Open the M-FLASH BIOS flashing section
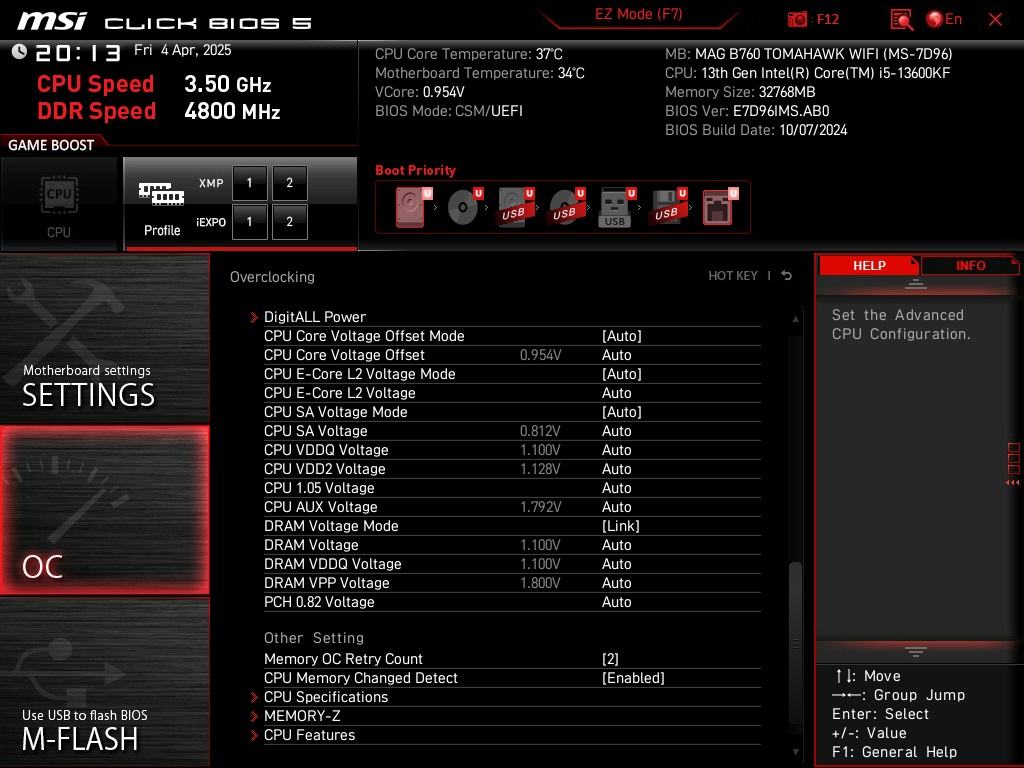Viewport: 1024px width, 768px height. (x=104, y=683)
